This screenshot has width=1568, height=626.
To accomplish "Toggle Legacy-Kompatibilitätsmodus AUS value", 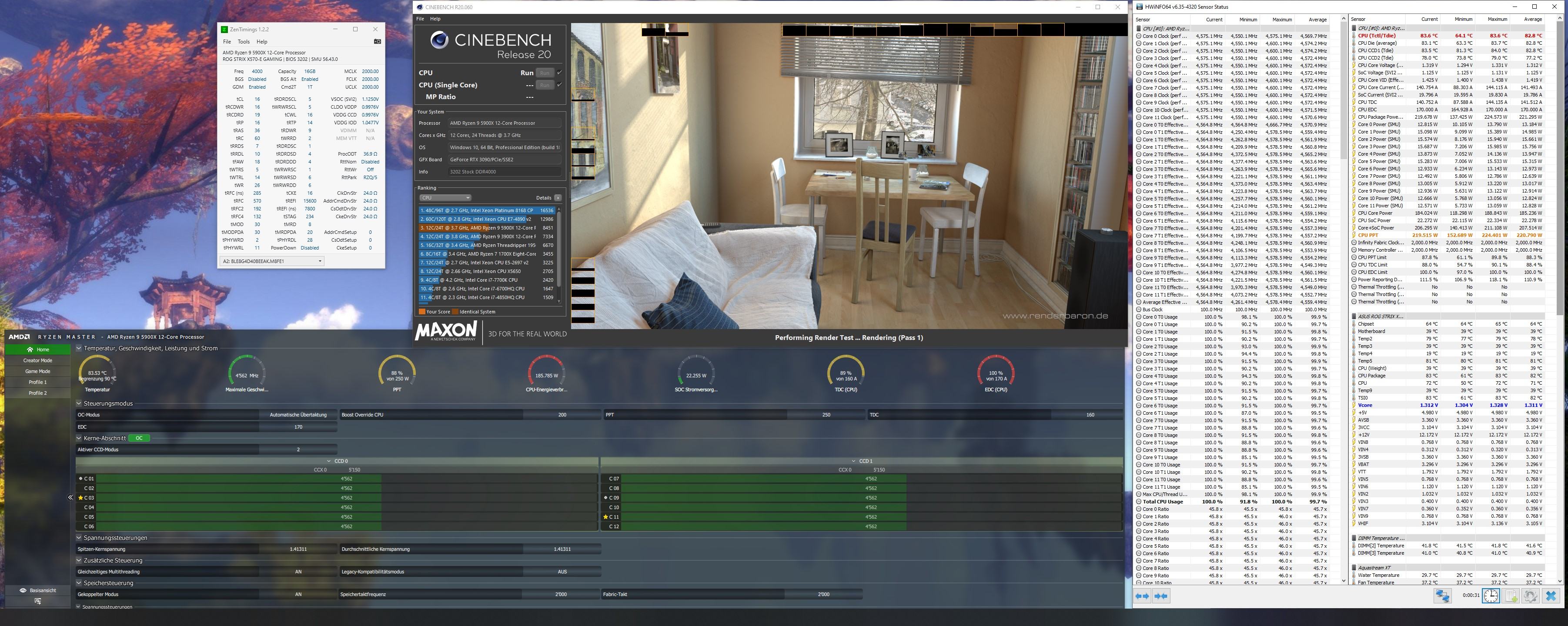I will tap(562, 572).
